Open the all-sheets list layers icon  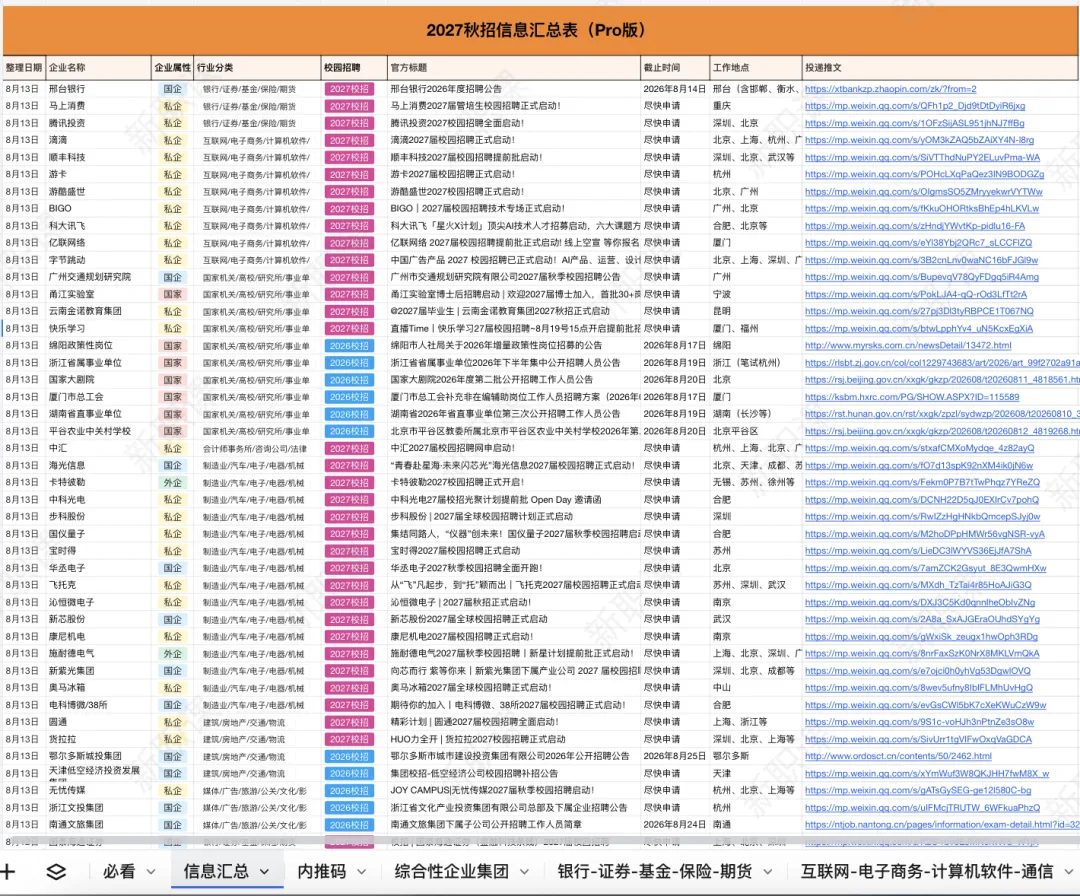56,871
